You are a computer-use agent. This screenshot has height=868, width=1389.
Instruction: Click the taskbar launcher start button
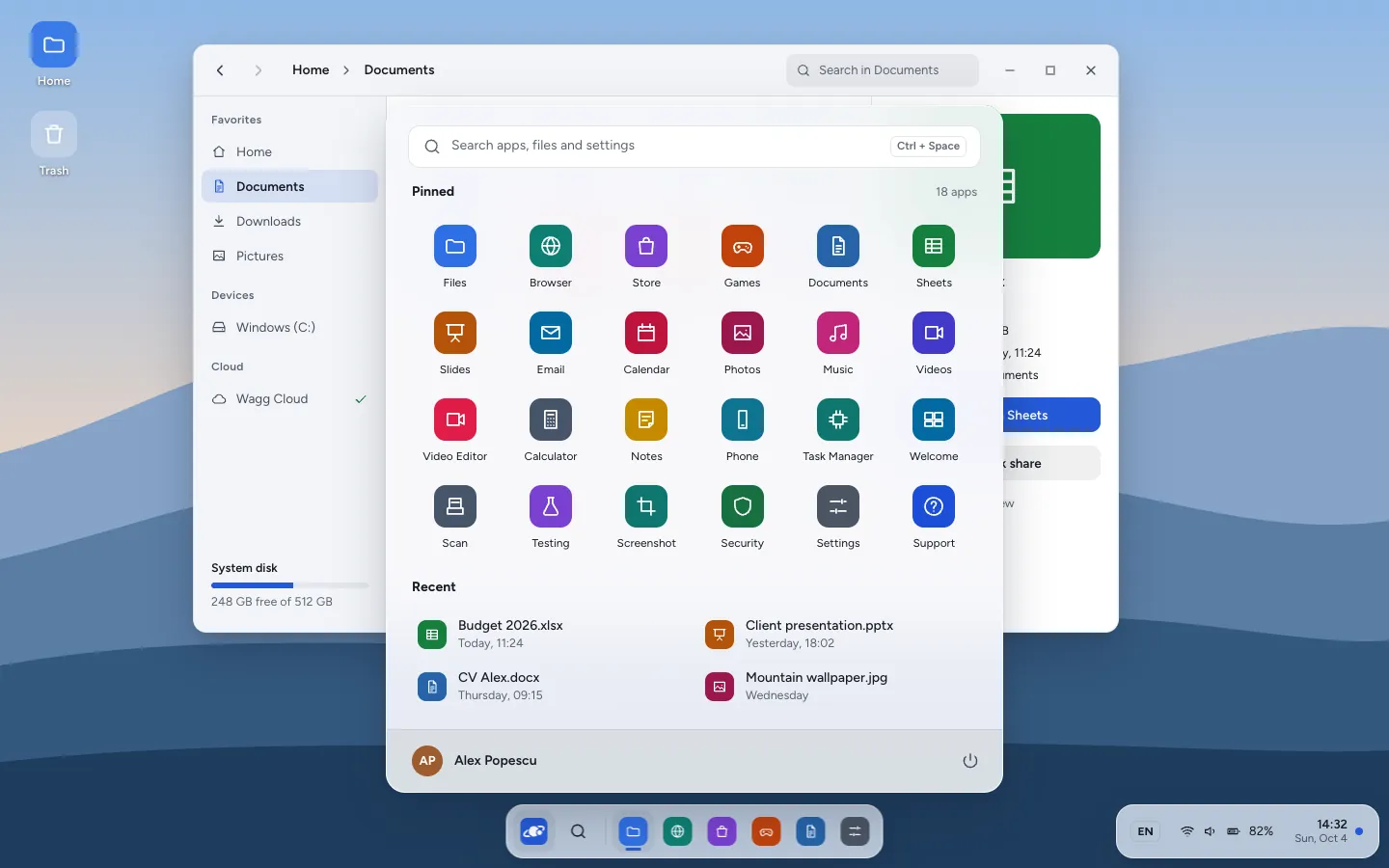pyautogui.click(x=533, y=831)
